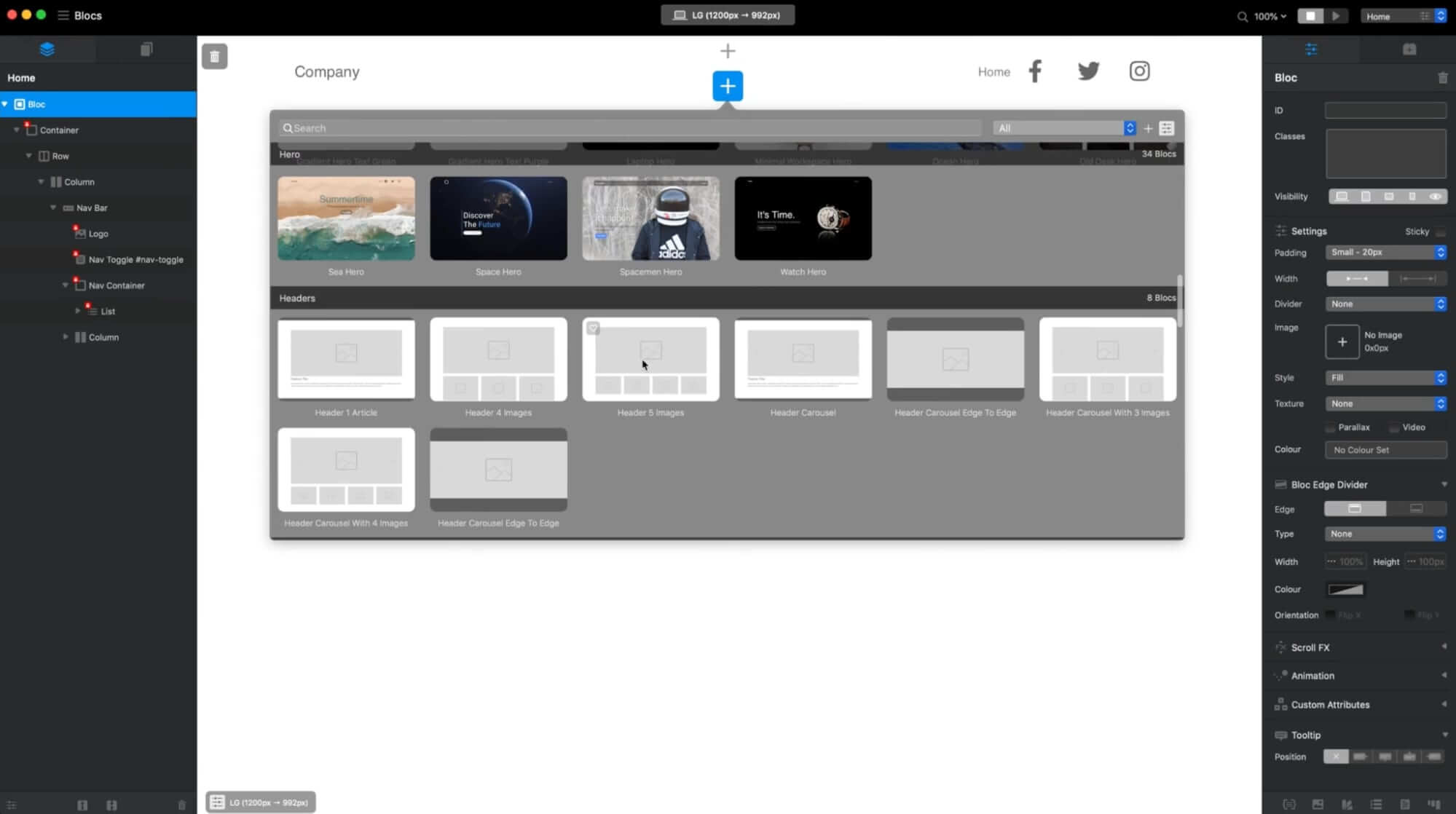Open the layer tree tab icon
This screenshot has height=814, width=1456.
click(x=47, y=49)
